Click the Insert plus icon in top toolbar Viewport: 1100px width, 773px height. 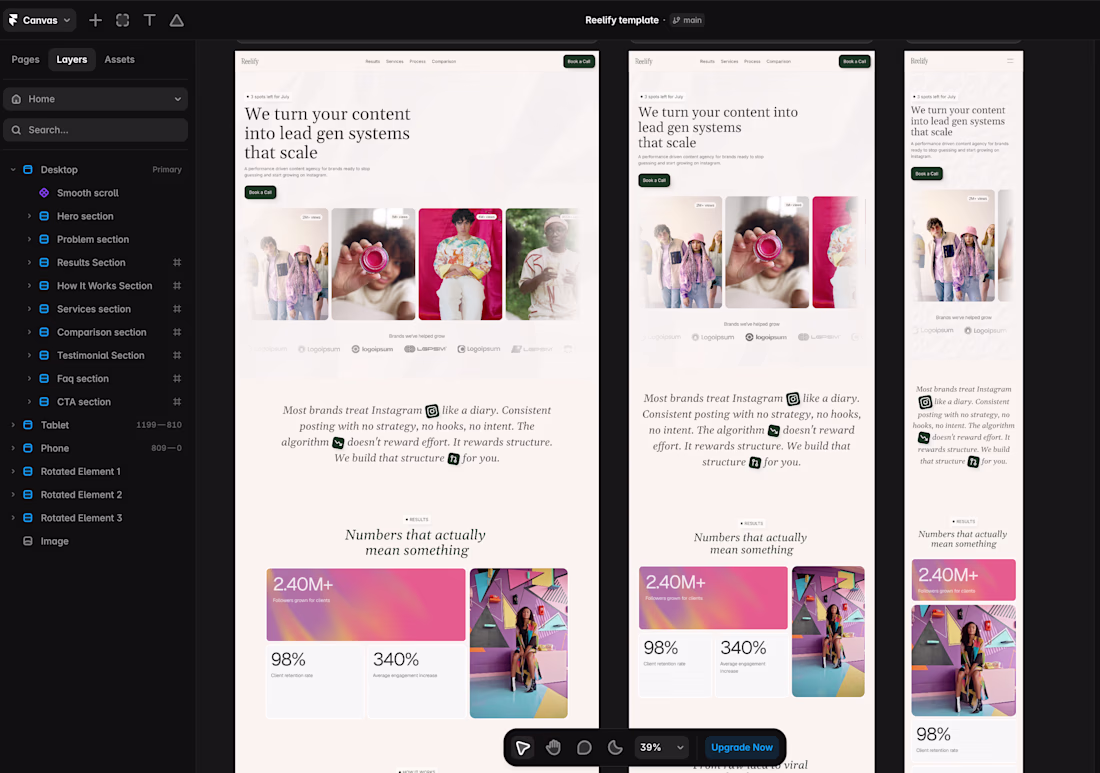pyautogui.click(x=95, y=20)
